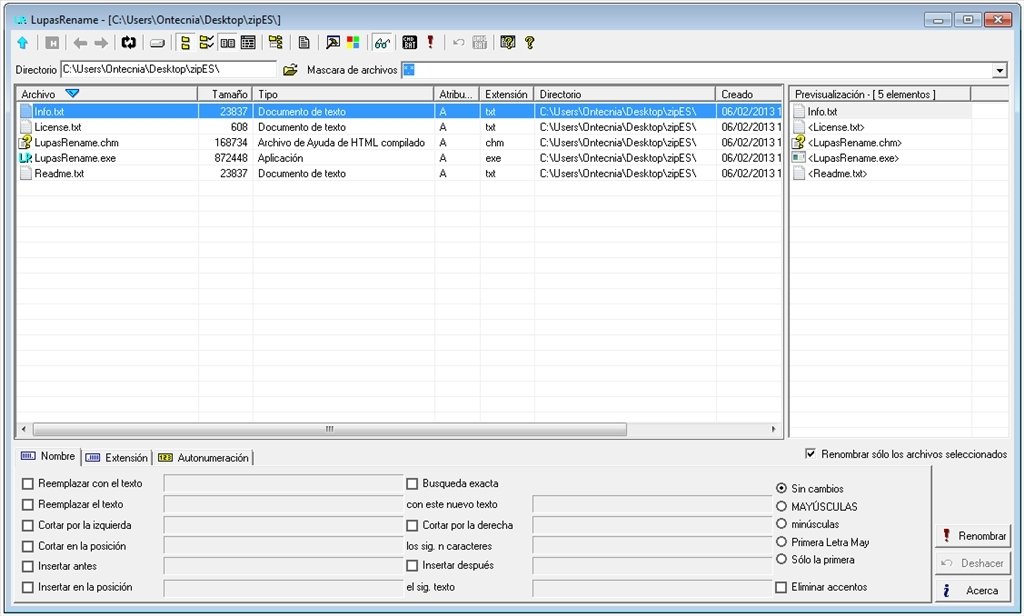Toggle the checkmarked files toolbar icon
The width and height of the screenshot is (1024, 616).
206,43
